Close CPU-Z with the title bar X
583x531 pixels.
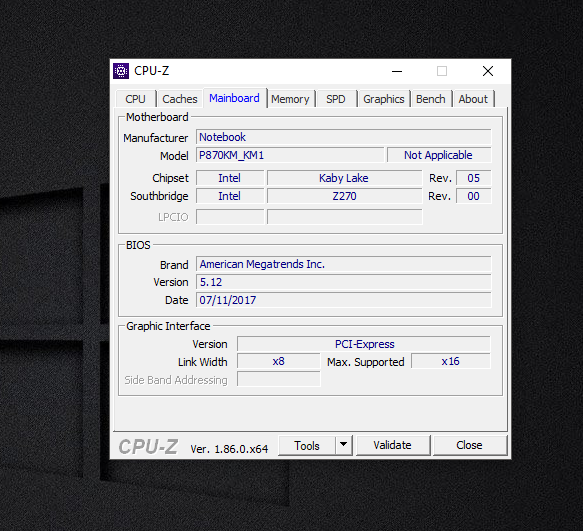pos(488,71)
